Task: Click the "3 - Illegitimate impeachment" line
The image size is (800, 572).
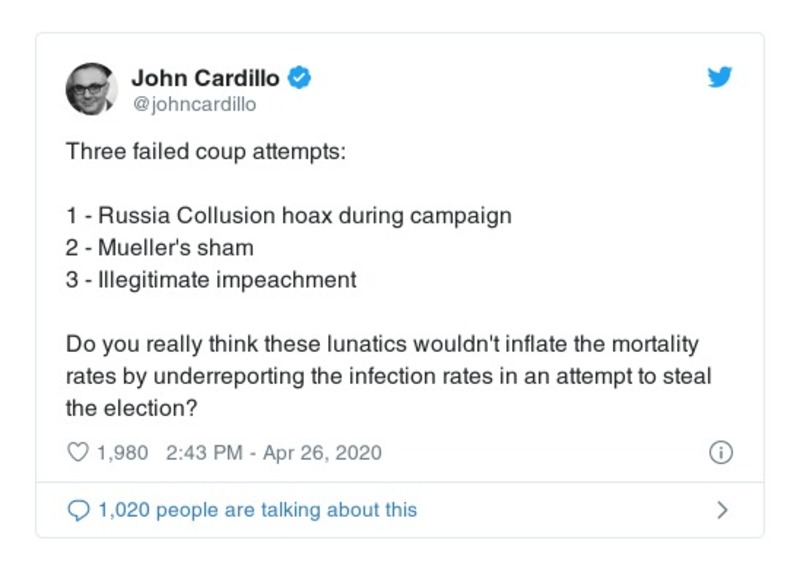Action: pyautogui.click(x=211, y=279)
